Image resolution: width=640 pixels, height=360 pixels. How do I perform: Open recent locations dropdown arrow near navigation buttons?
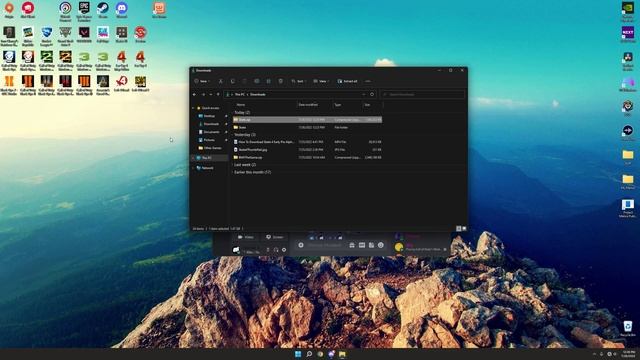211,94
